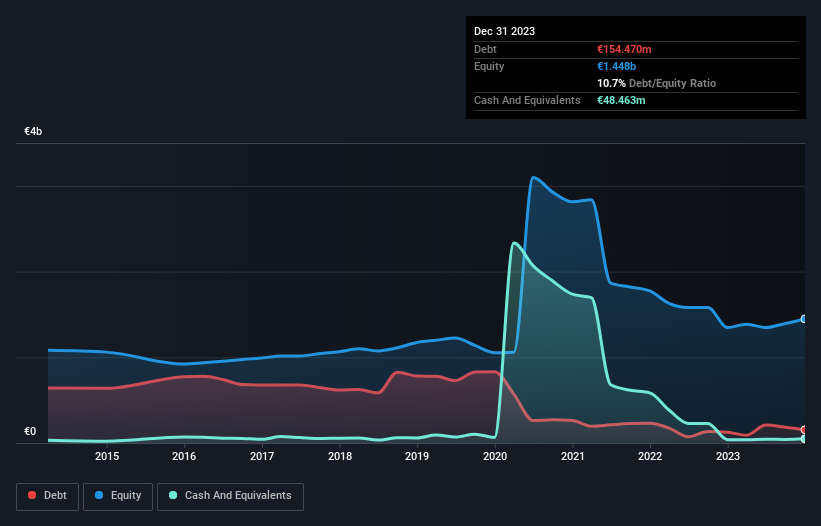This screenshot has width=821, height=526.
Task: Select the blue Equity endpoint marker
Action: [x=804, y=319]
